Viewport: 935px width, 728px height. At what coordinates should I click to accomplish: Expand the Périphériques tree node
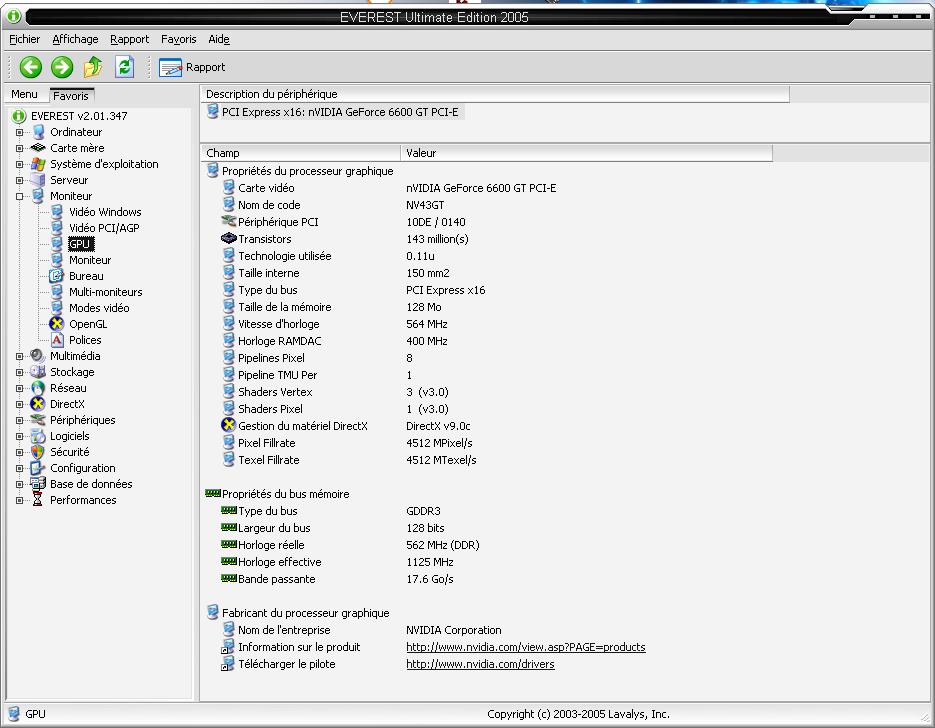(x=19, y=420)
